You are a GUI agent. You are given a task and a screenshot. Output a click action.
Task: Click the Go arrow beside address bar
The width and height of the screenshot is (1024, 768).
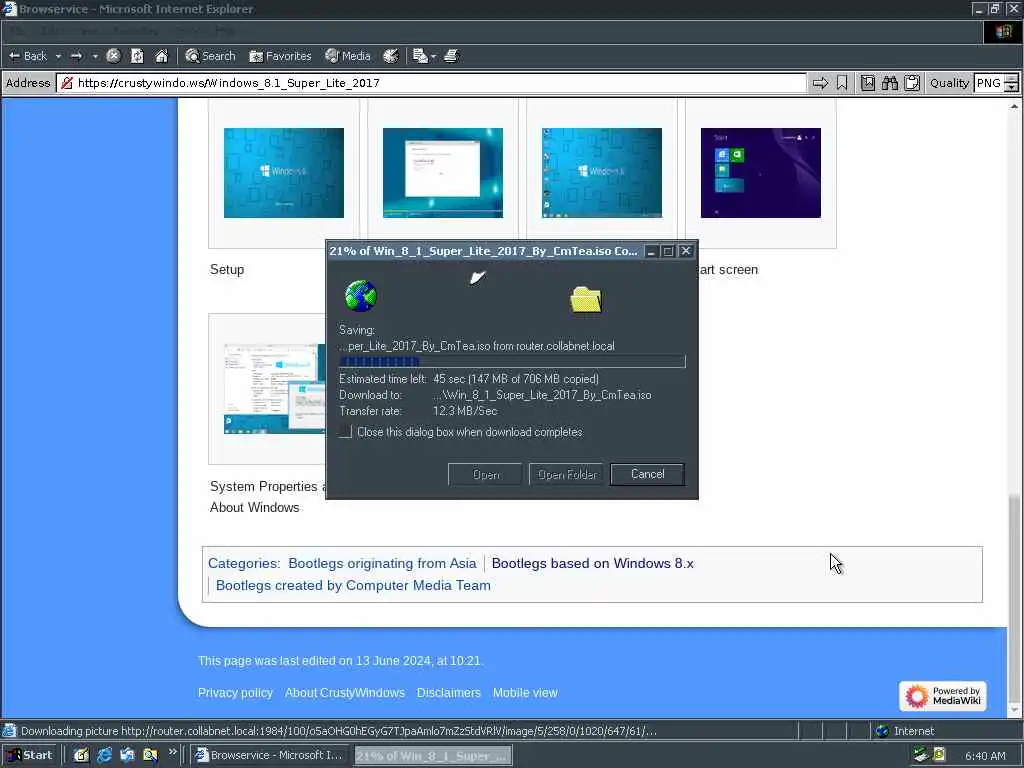coord(820,83)
